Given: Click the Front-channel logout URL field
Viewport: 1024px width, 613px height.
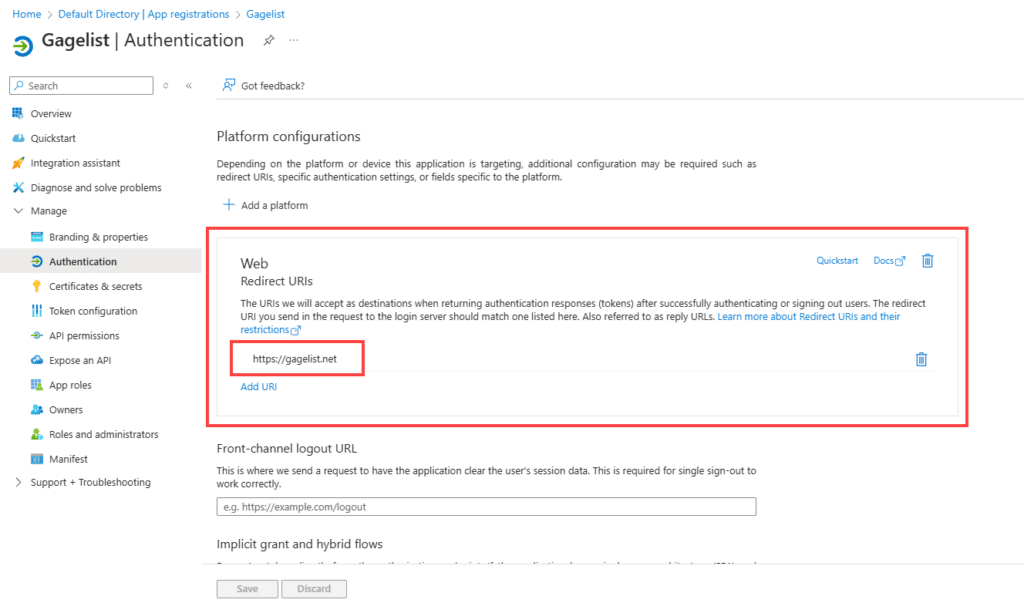Looking at the screenshot, I should [x=486, y=507].
